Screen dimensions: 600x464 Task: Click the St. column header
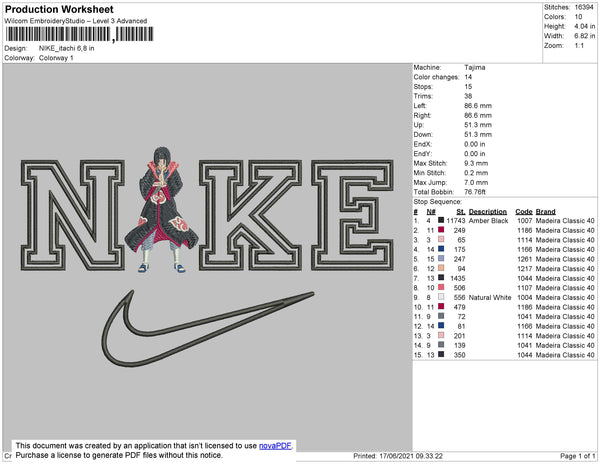(461, 212)
